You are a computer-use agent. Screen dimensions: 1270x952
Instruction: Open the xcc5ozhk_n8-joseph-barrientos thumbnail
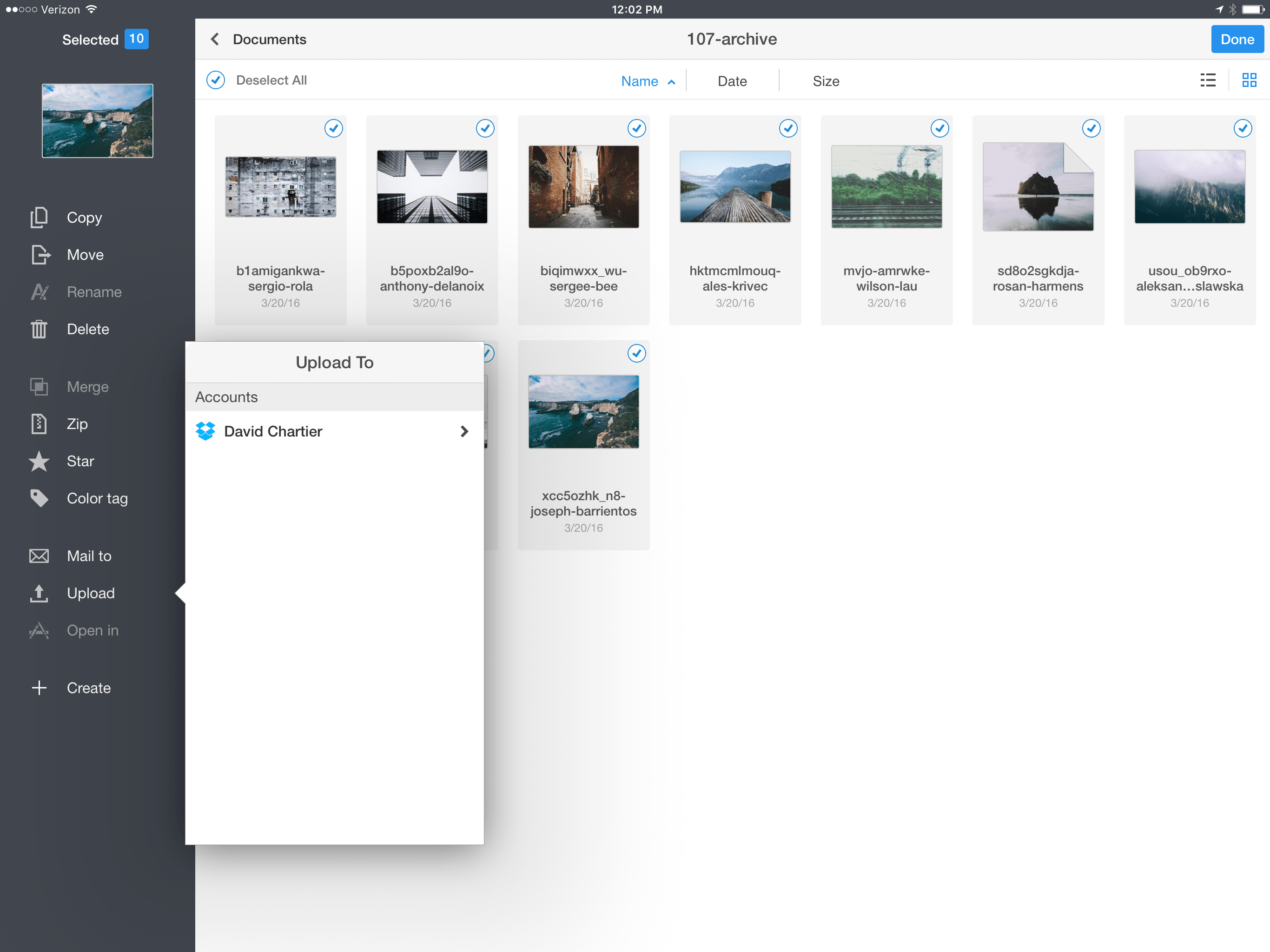tap(583, 412)
